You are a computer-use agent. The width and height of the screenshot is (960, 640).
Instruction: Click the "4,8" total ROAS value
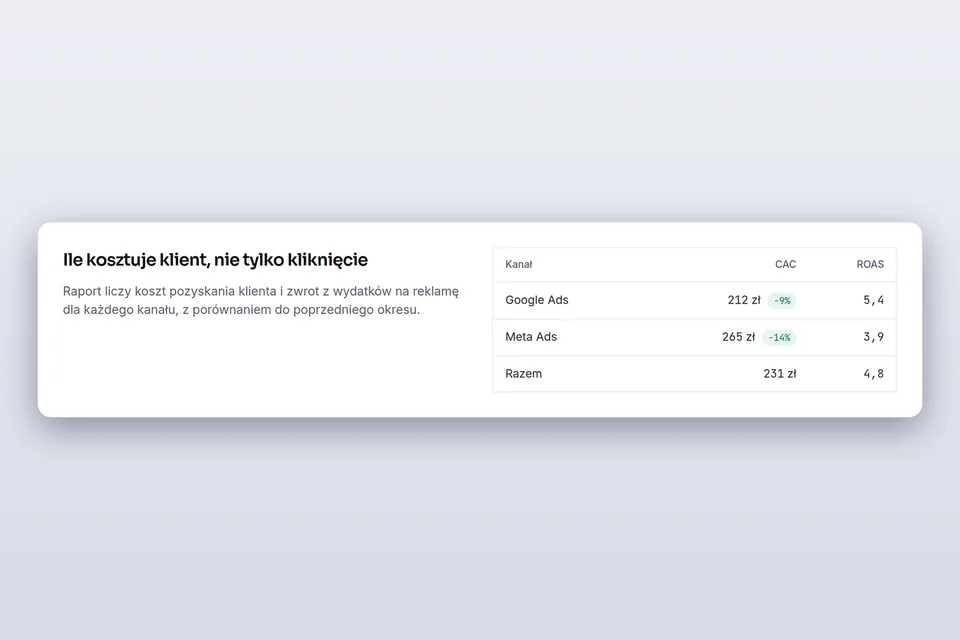point(874,374)
